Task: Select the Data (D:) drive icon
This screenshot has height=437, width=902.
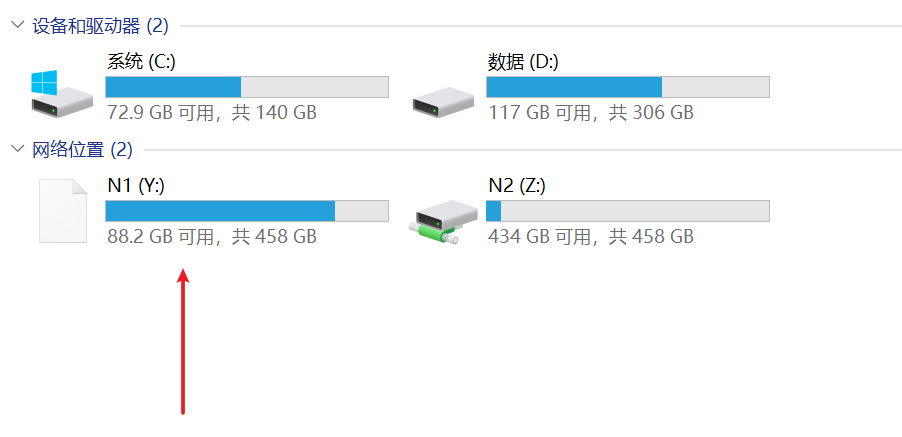Action: [x=442, y=96]
